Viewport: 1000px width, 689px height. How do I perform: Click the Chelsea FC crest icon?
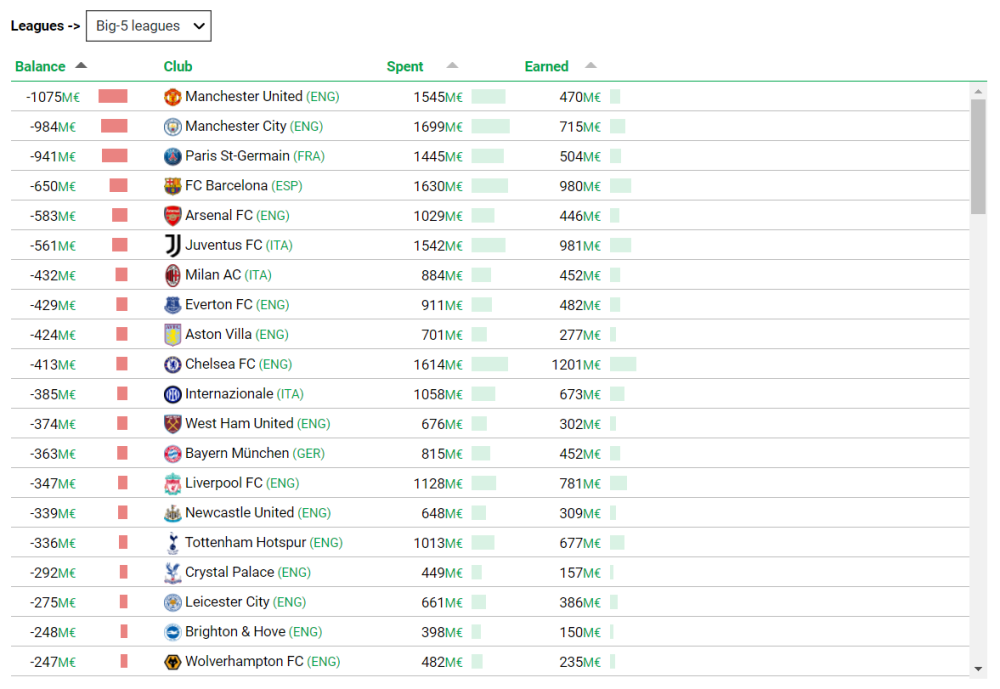tap(172, 364)
